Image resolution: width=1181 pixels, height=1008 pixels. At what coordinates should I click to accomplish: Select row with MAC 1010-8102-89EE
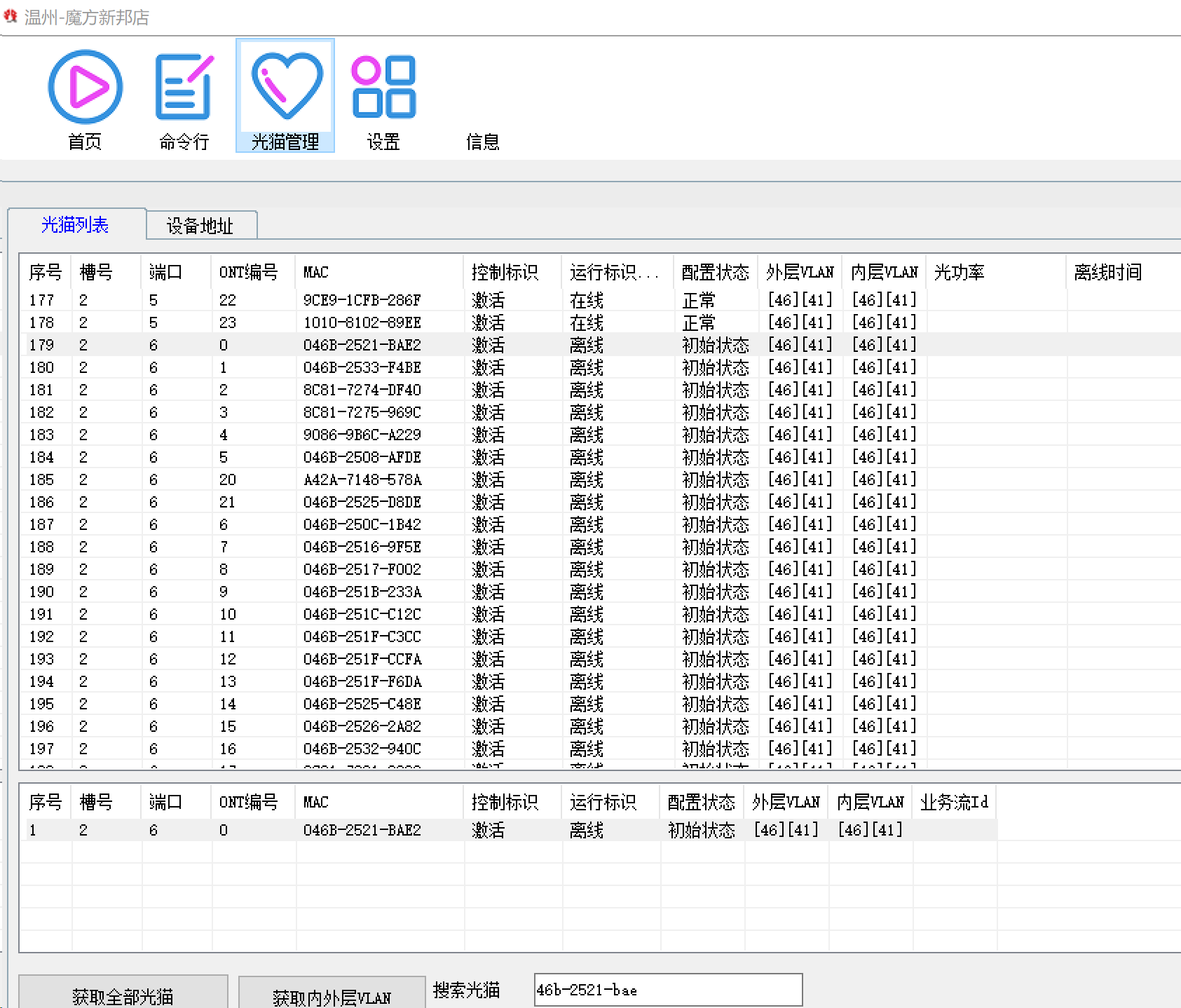pos(362,322)
